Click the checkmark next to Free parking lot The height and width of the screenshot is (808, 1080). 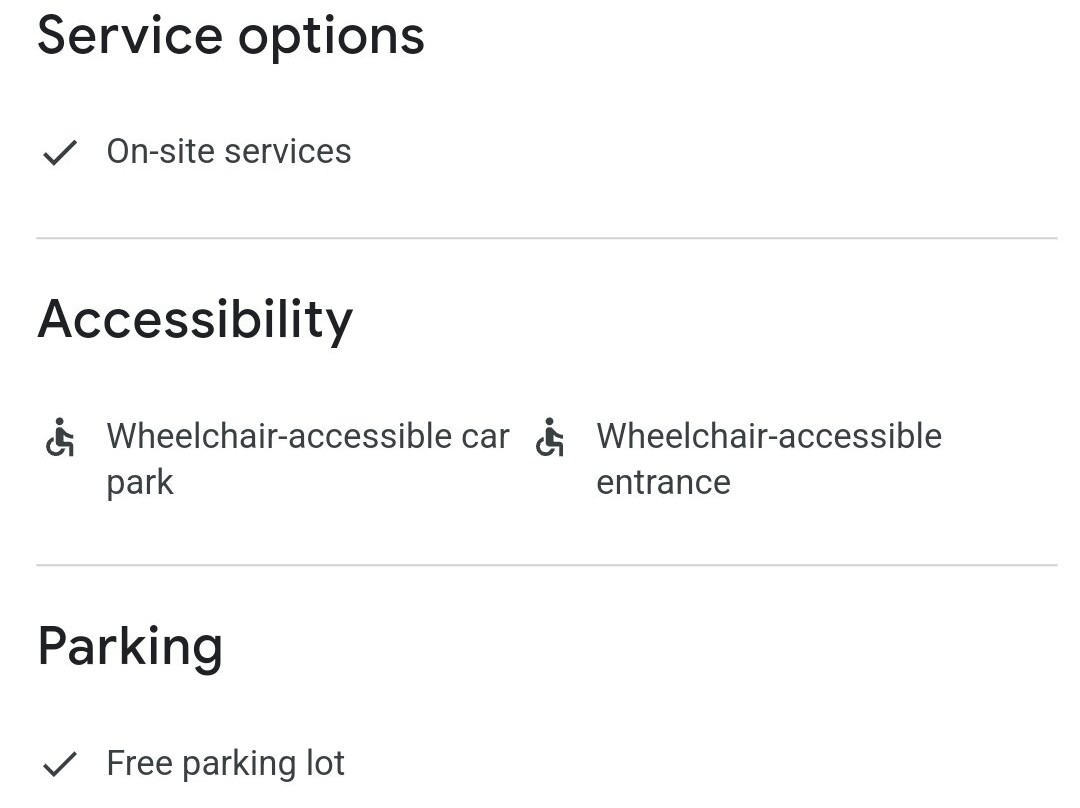60,765
